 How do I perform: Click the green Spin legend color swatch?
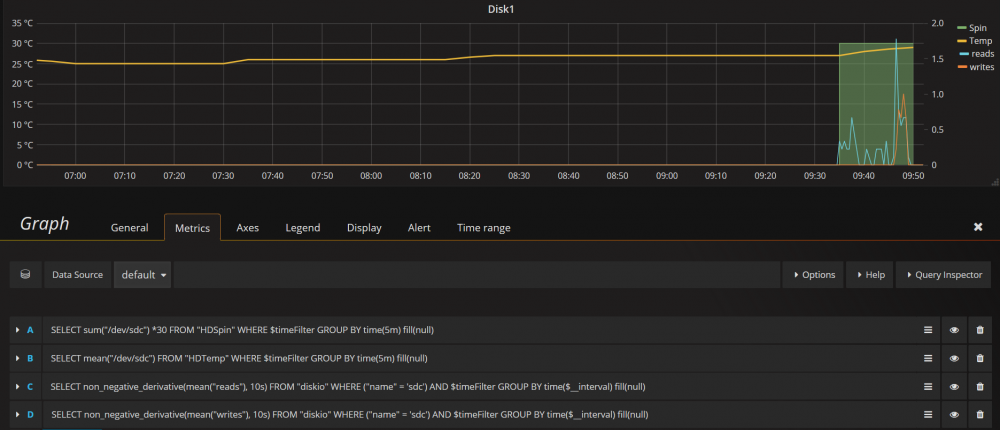[962, 28]
